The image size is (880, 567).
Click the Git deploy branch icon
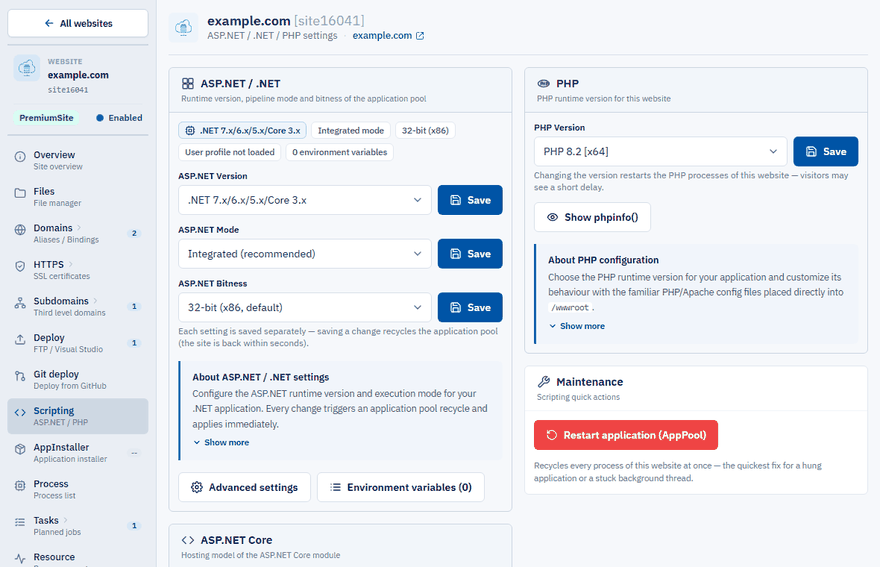point(20,376)
